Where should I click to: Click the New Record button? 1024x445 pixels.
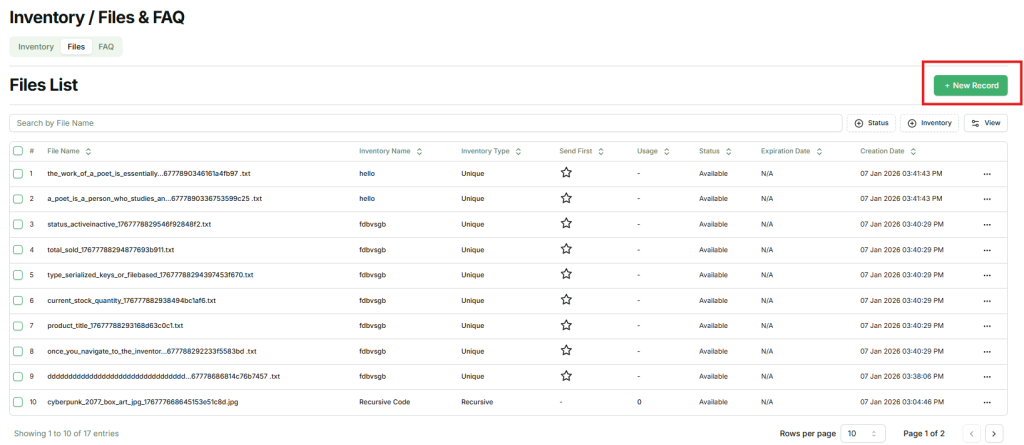pyautogui.click(x=970, y=86)
